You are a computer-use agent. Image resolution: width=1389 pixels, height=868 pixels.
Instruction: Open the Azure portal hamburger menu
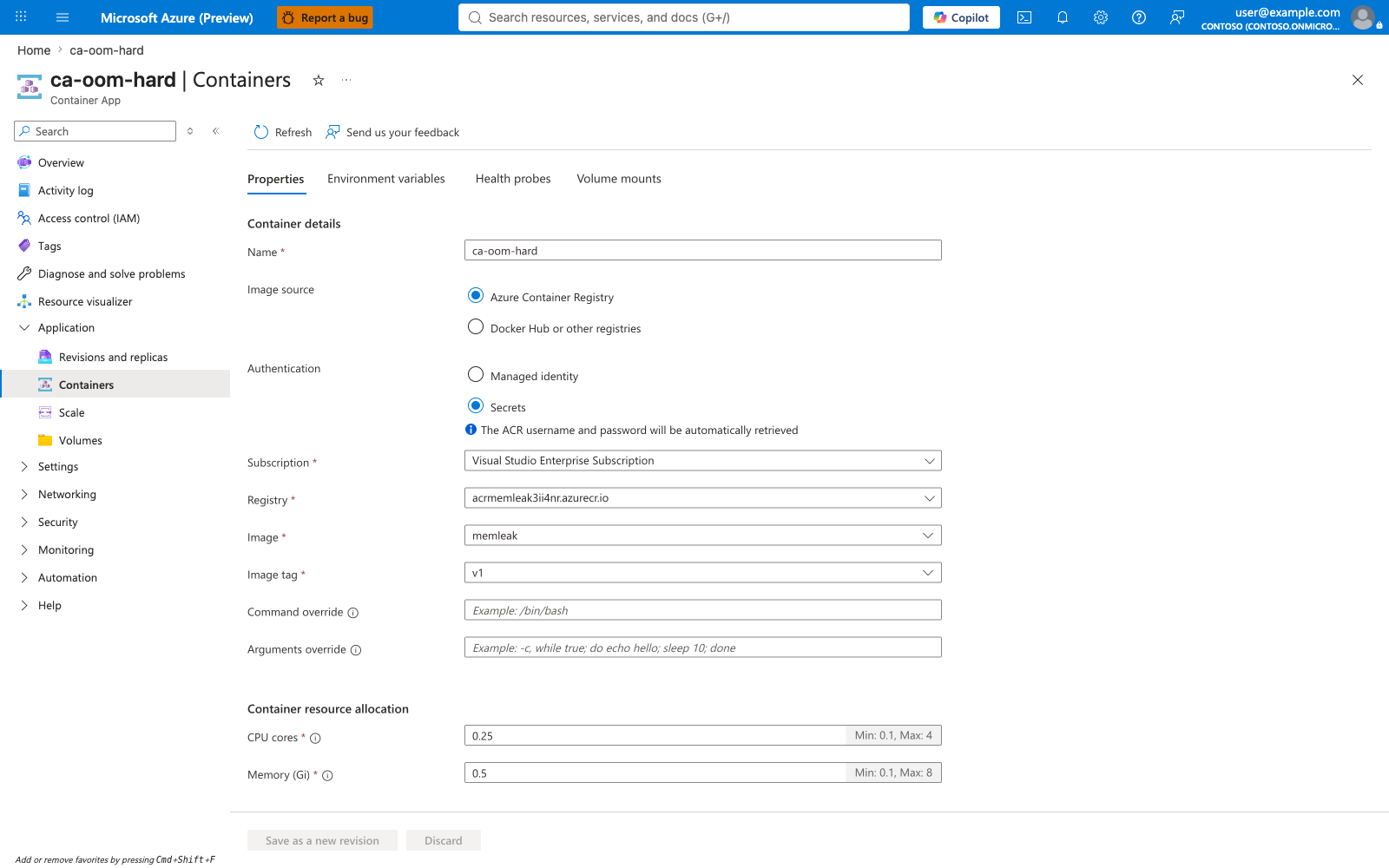(x=63, y=17)
